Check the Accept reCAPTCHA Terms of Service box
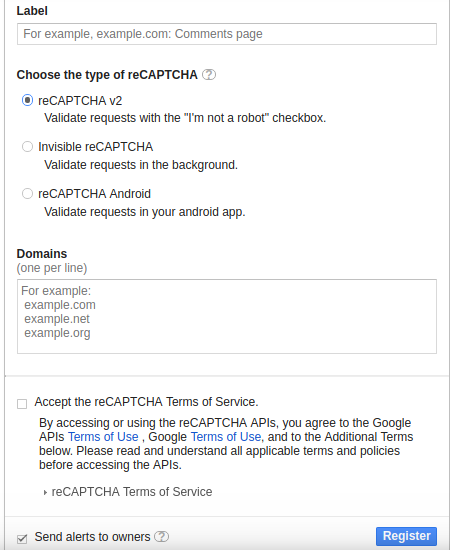Screen dimensions: 450x550 point(22,404)
